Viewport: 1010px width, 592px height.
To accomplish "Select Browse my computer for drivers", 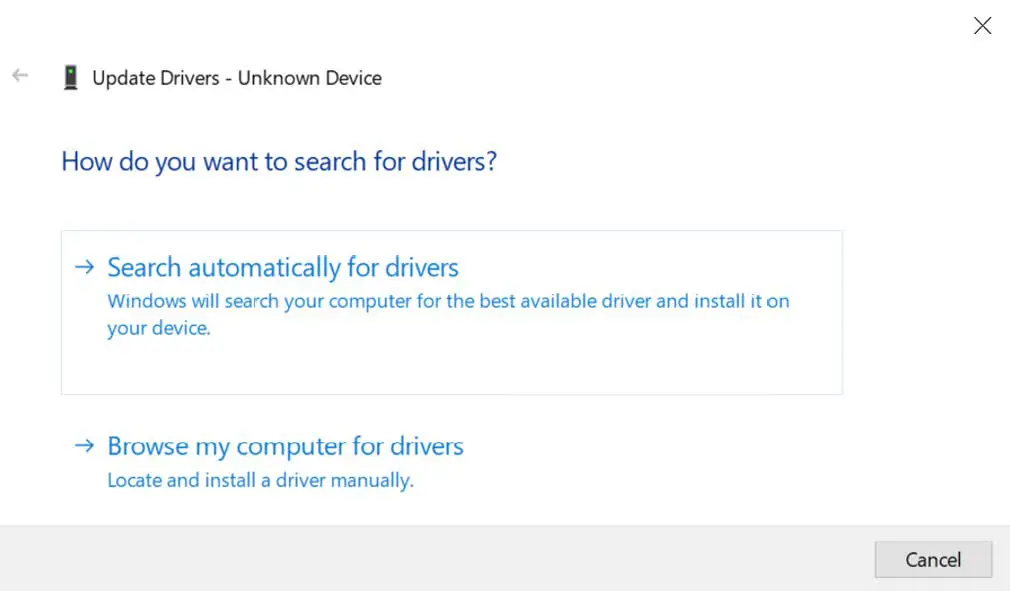I will coord(285,446).
